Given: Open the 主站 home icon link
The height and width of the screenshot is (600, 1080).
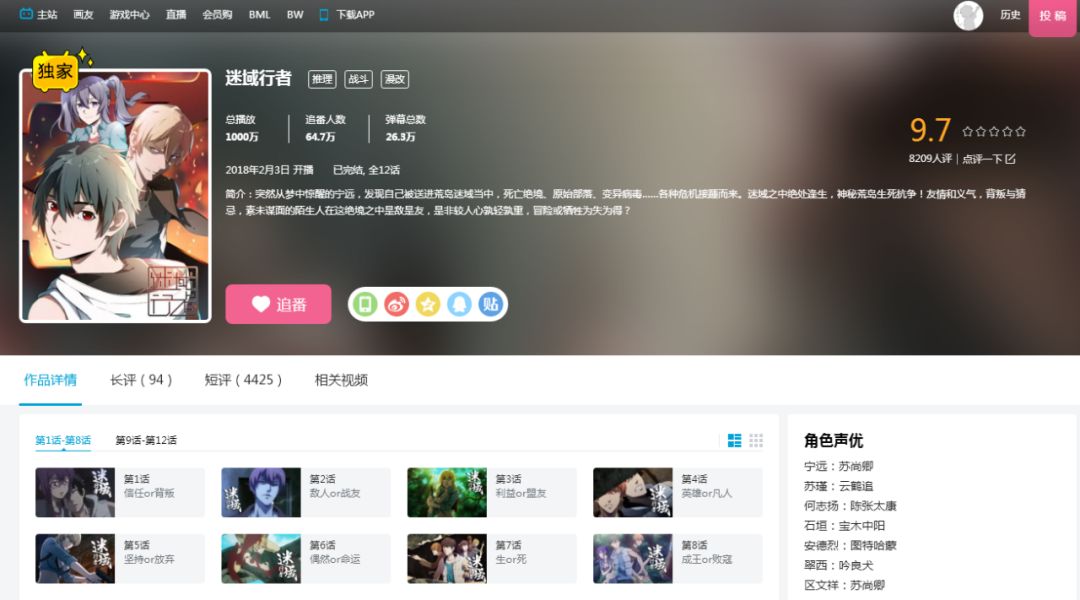Looking at the screenshot, I should (25, 14).
